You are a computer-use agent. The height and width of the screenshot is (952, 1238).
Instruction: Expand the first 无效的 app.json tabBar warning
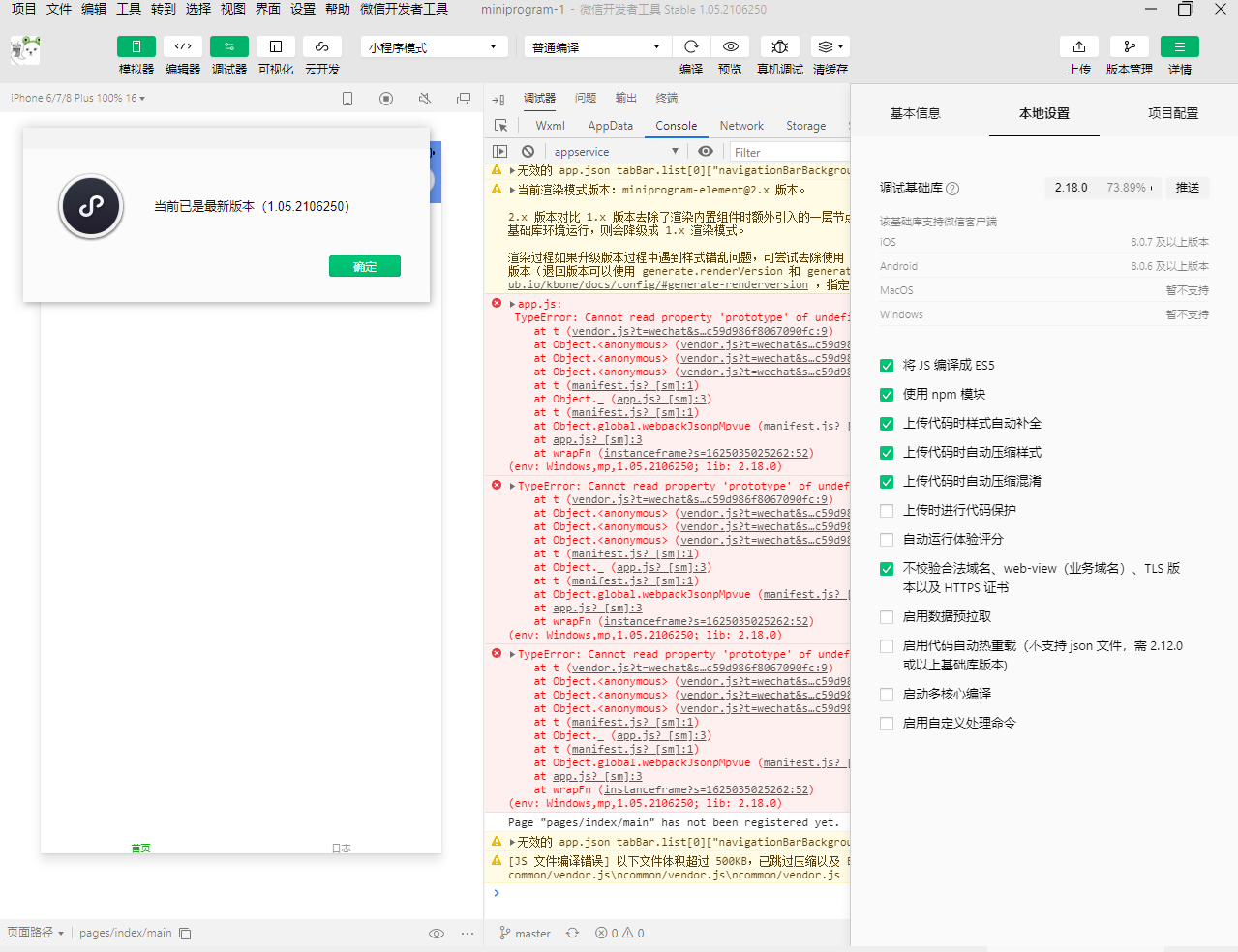(x=512, y=170)
